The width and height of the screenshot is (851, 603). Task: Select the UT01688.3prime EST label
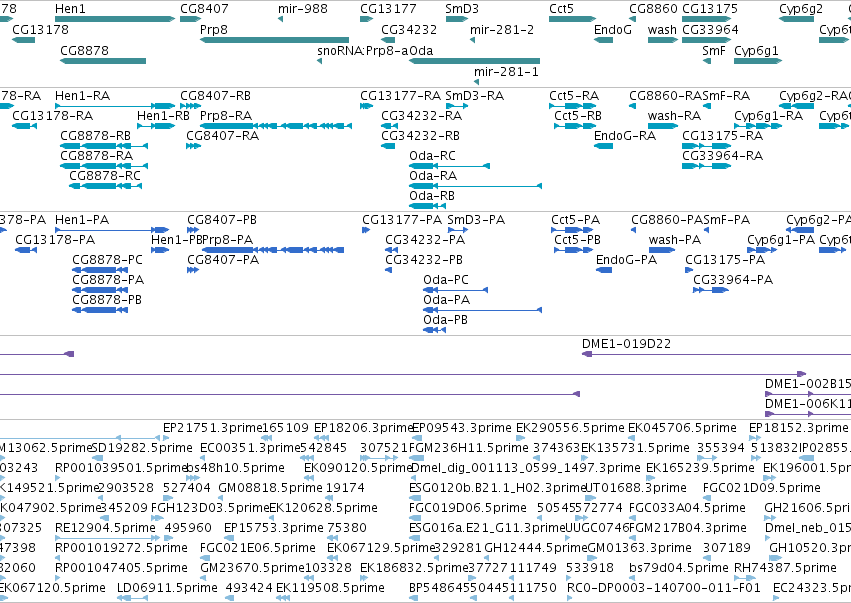click(x=636, y=487)
